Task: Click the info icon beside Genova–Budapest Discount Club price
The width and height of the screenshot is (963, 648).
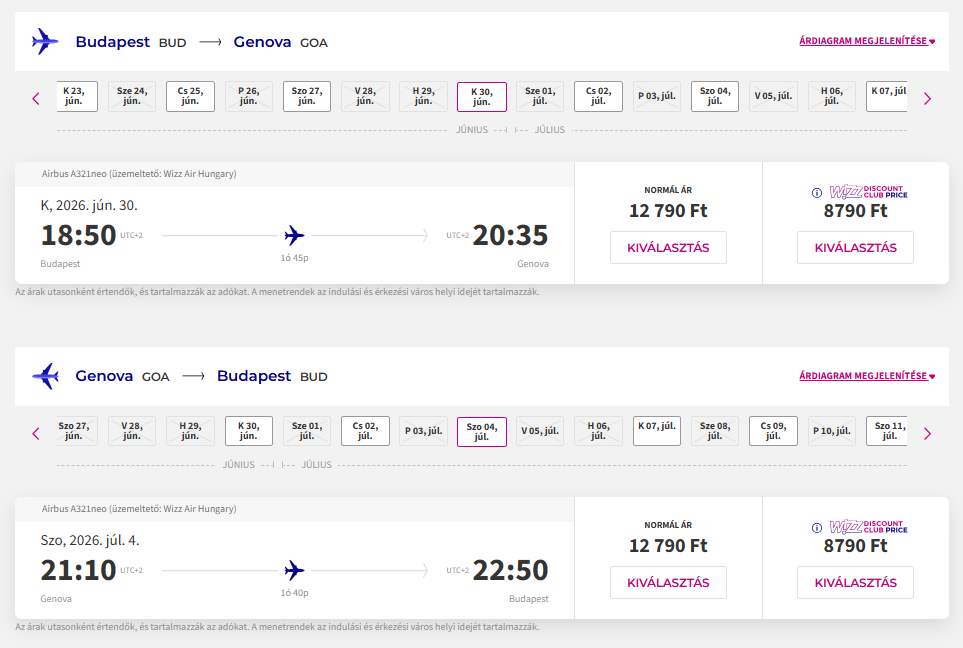Action: pyautogui.click(x=816, y=528)
